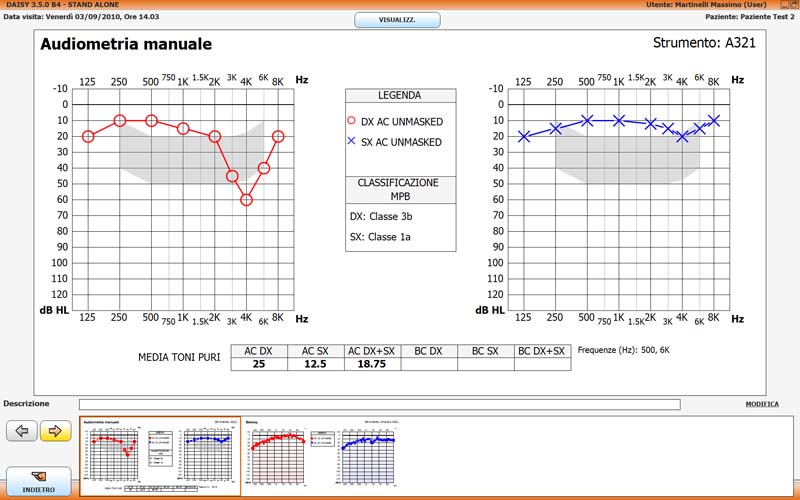Focus the Descrizione text field
Viewport: 800px width, 500px height.
pyautogui.click(x=380, y=404)
